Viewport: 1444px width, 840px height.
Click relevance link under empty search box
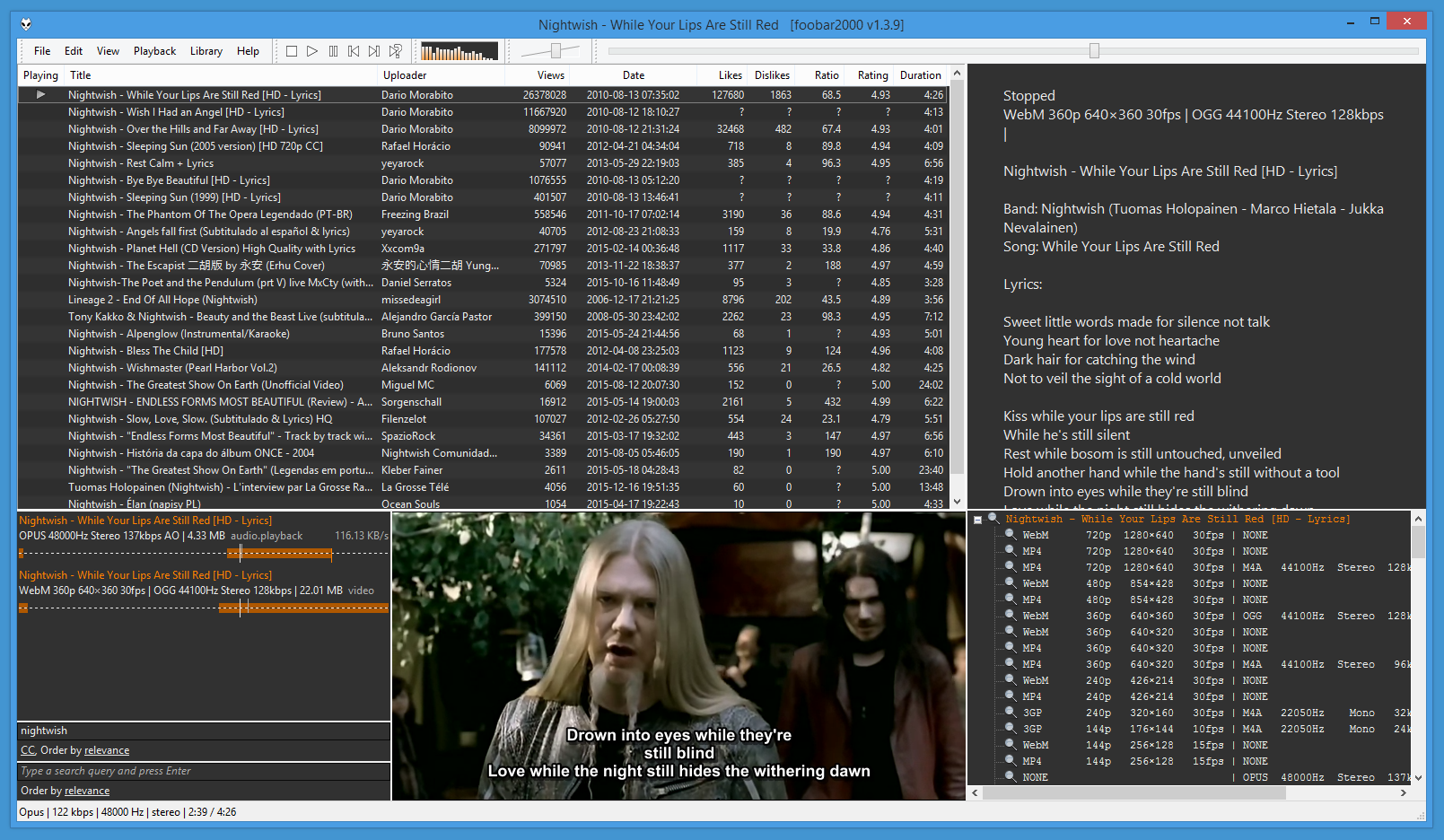click(x=87, y=791)
